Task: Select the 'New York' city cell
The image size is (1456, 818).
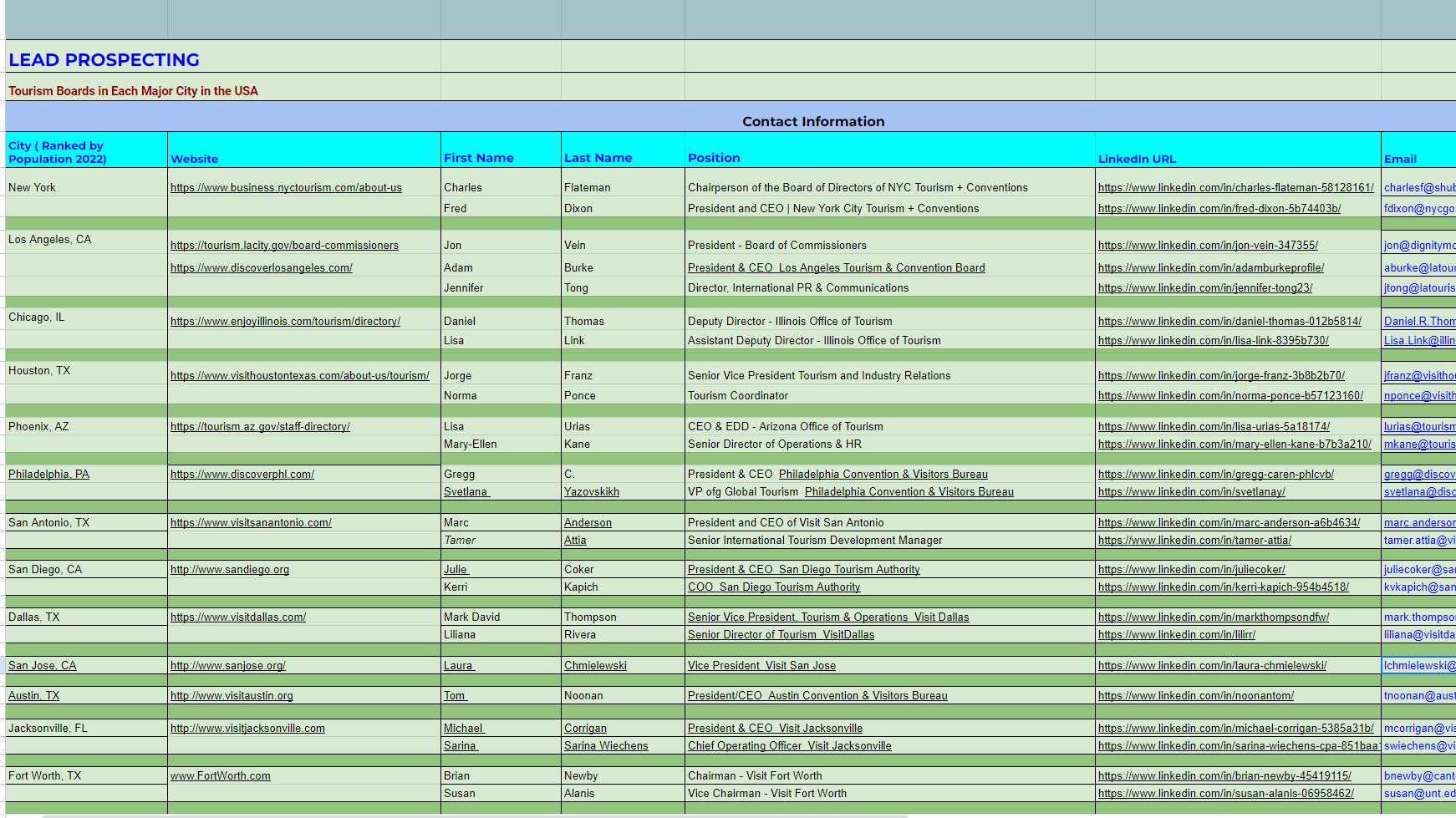Action: [86, 183]
